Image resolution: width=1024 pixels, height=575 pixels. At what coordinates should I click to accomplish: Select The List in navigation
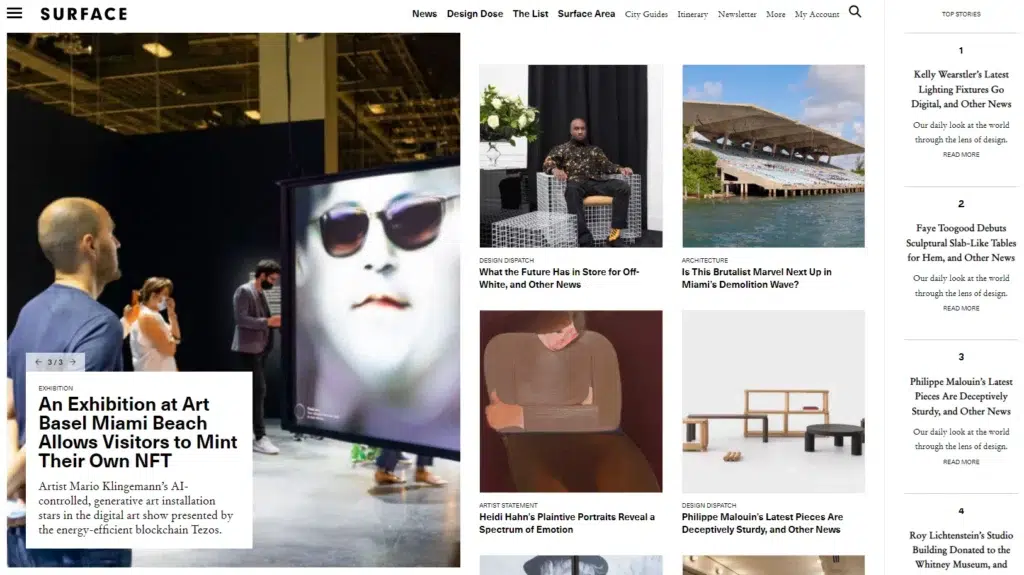[x=530, y=14]
